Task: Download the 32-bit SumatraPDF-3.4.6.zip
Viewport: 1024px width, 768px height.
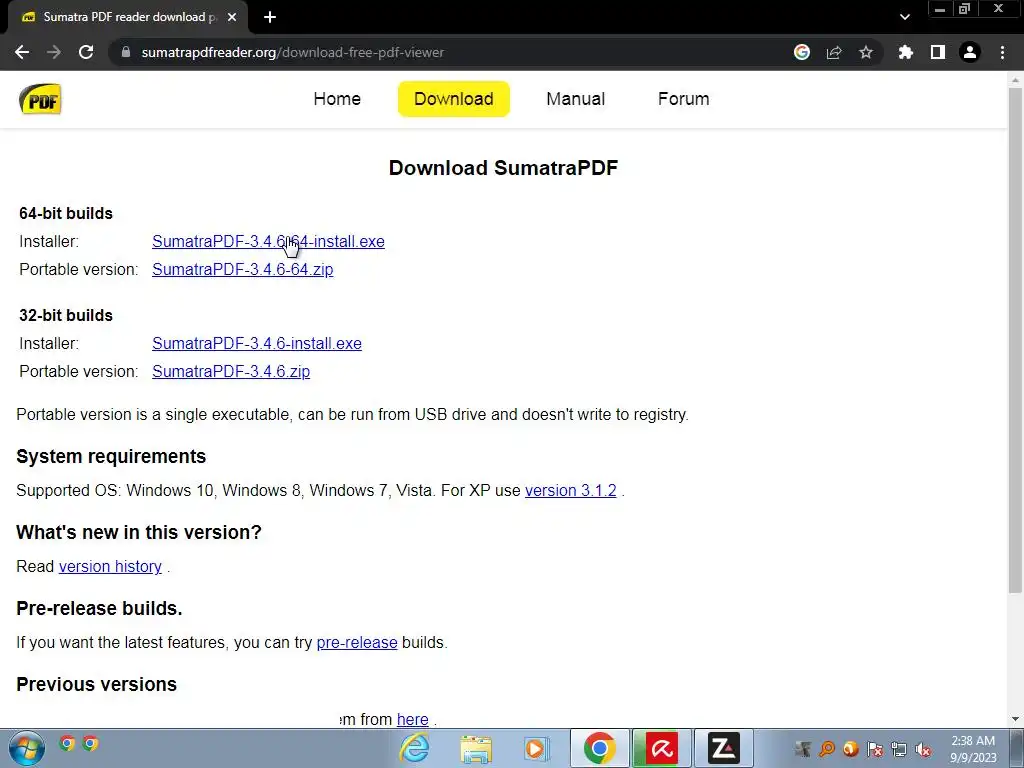Action: click(231, 371)
